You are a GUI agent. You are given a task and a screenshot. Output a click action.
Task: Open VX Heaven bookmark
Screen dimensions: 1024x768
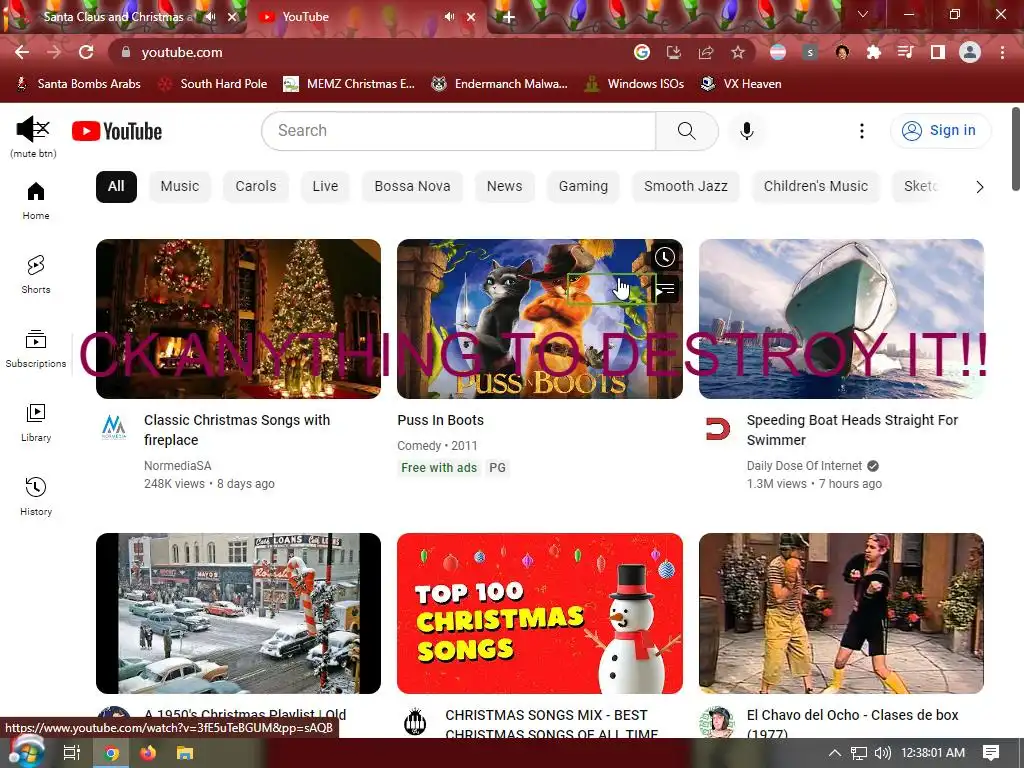pos(741,84)
